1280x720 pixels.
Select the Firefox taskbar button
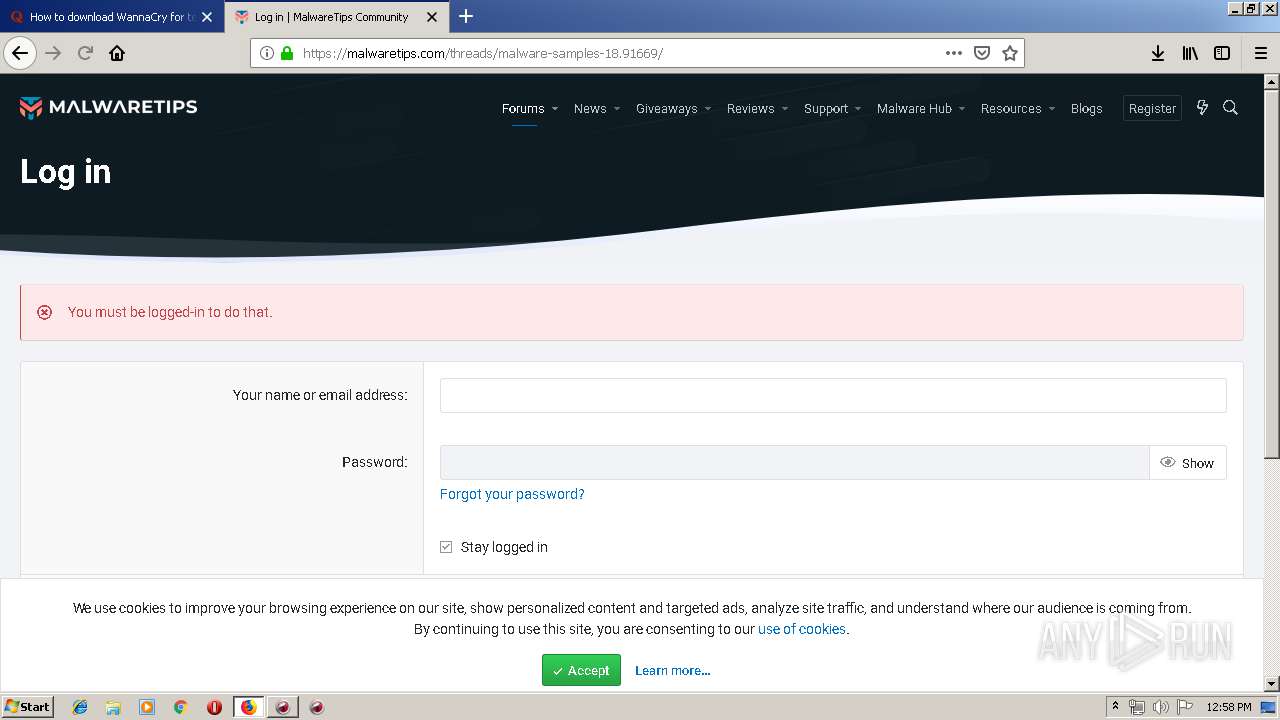[248, 707]
